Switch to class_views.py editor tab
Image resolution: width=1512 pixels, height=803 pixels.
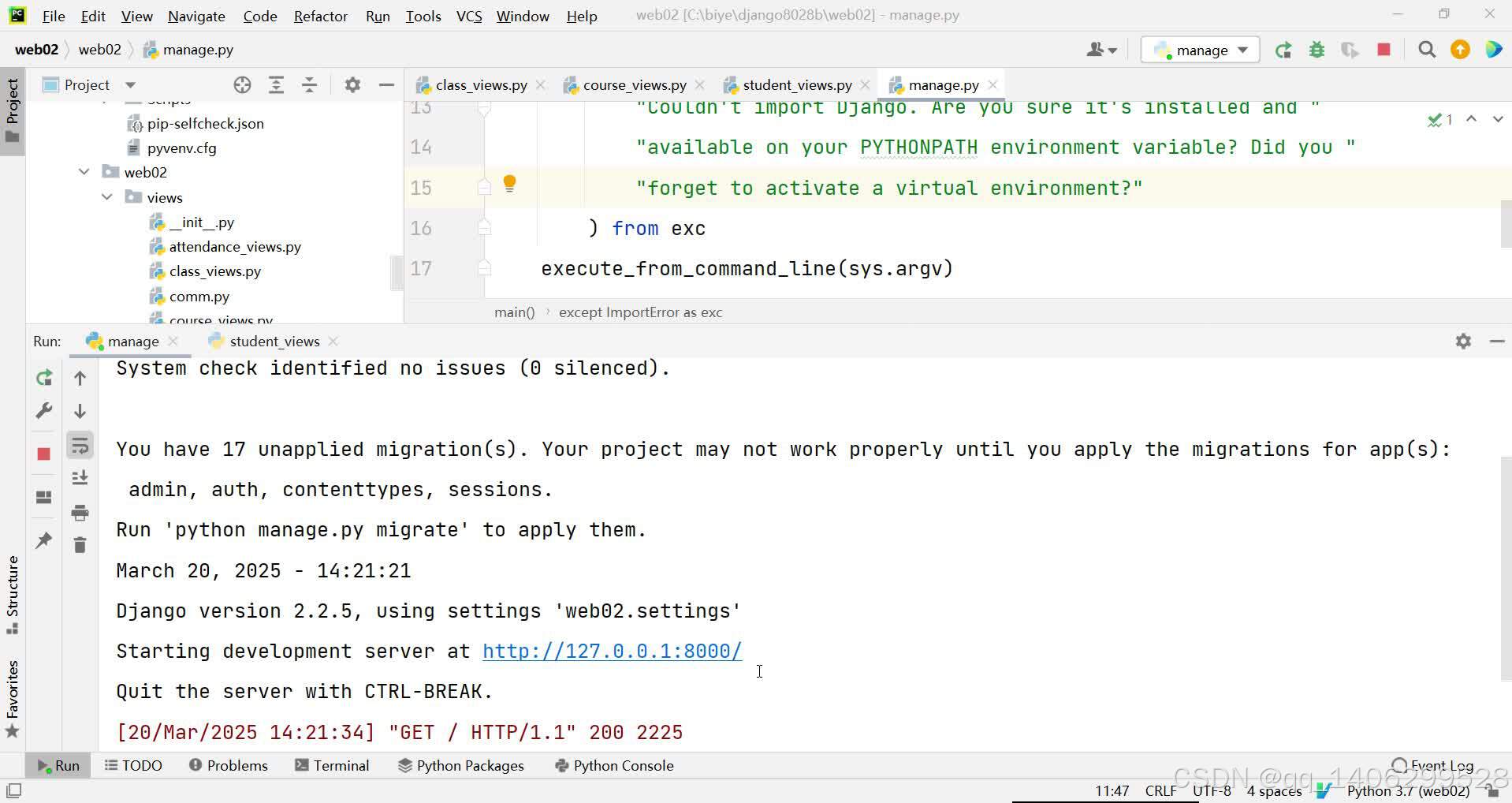click(x=480, y=85)
